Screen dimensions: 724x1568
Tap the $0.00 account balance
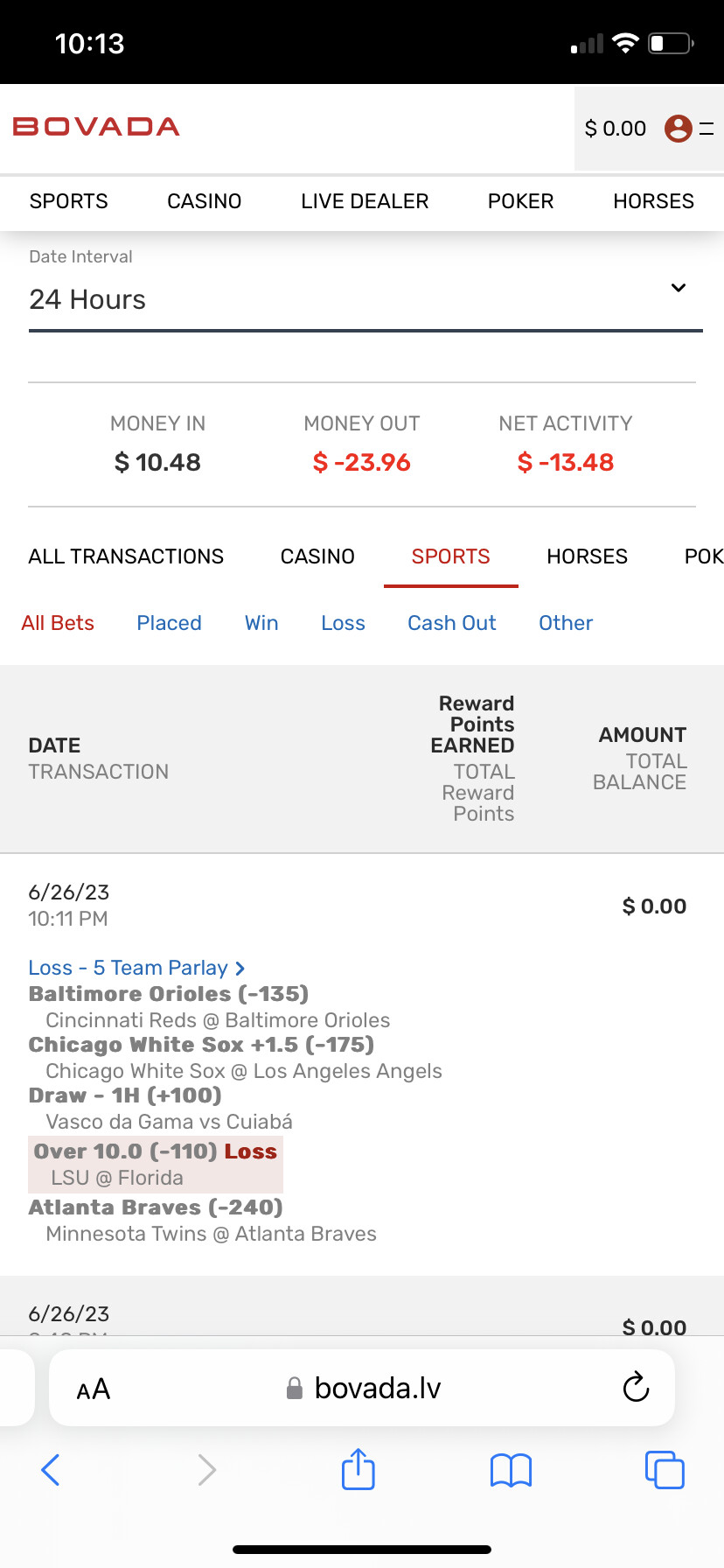(615, 129)
